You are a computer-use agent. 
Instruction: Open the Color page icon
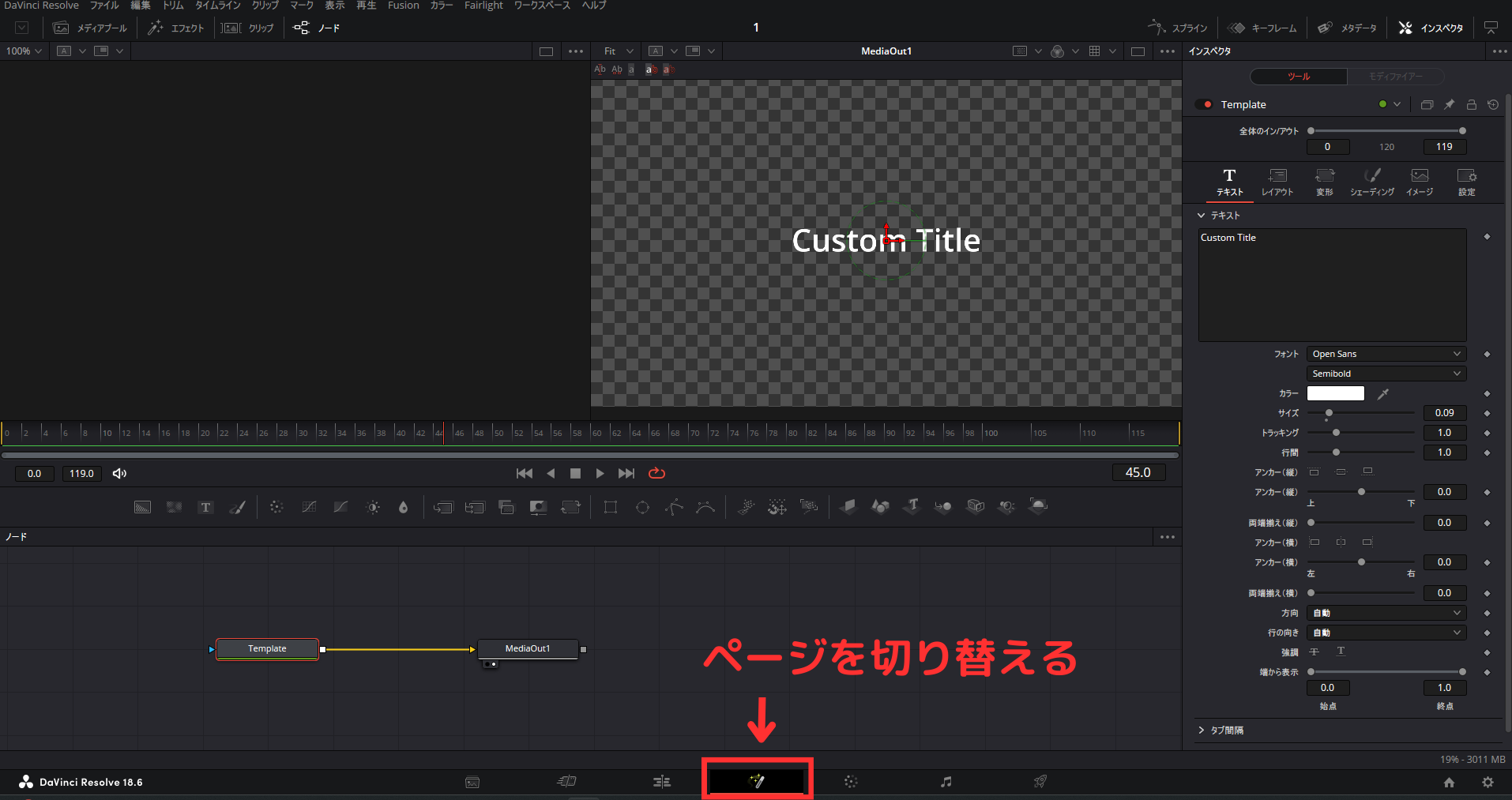[x=851, y=781]
